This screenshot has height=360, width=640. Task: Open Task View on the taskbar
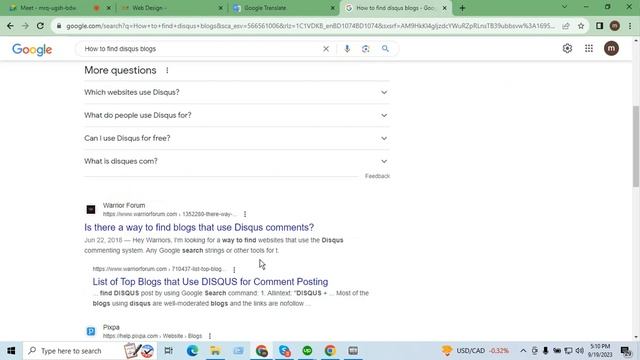click(168, 351)
